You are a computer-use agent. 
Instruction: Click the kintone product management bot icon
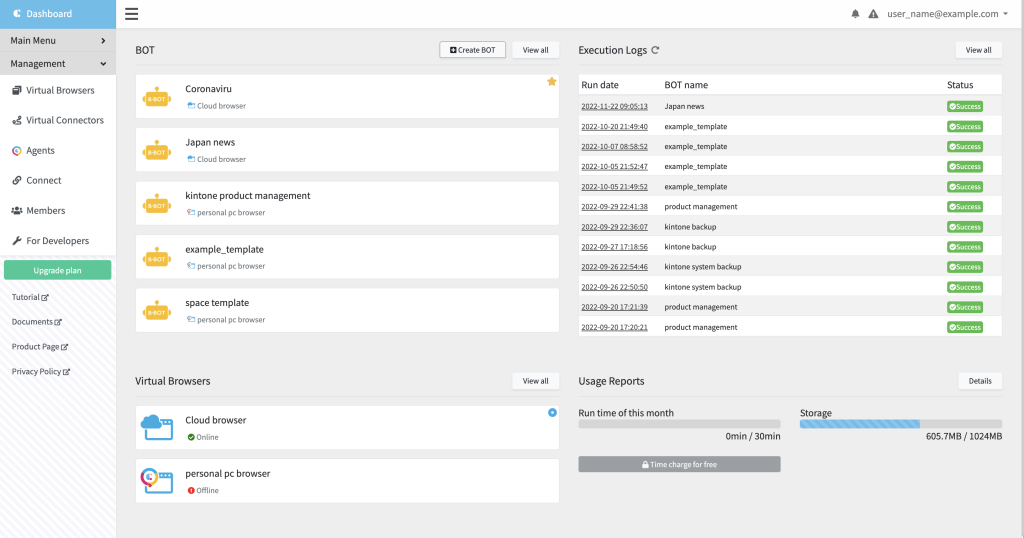point(157,205)
